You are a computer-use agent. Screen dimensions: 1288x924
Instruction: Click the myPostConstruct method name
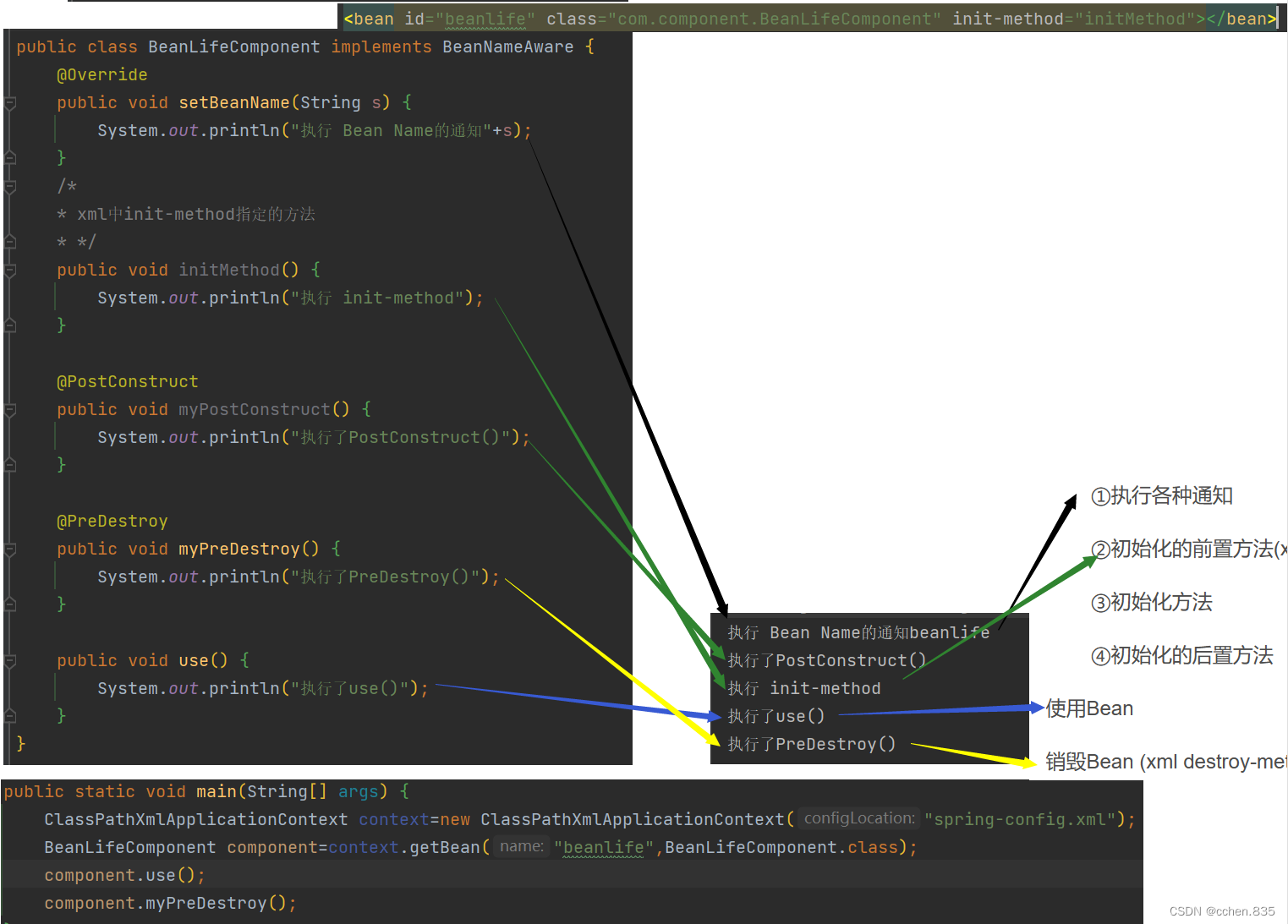pos(255,410)
